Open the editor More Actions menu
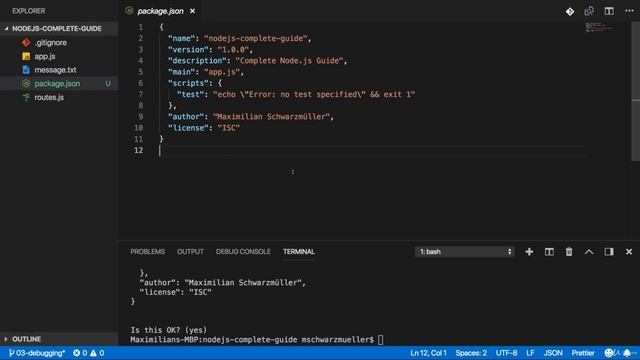 point(629,11)
